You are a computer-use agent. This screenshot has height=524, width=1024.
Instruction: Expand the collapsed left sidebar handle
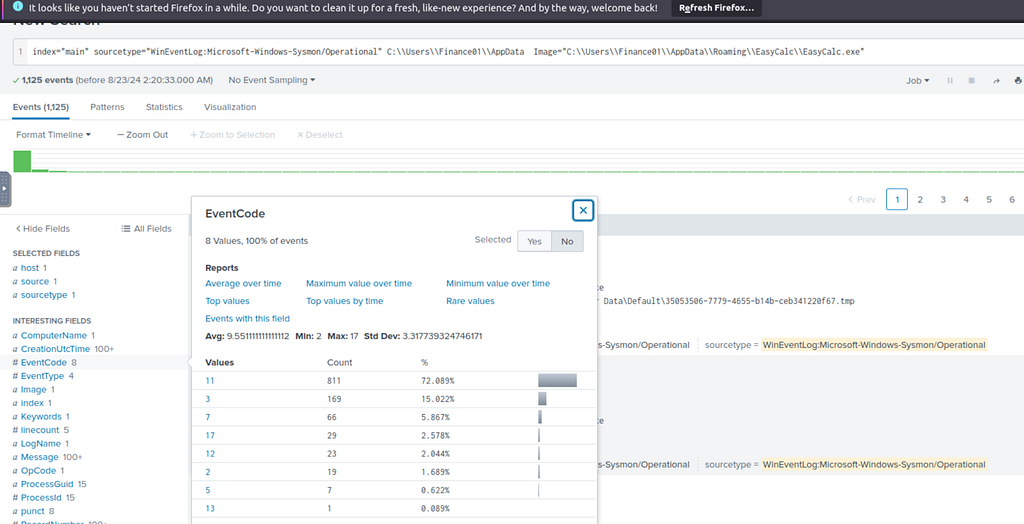pos(5,189)
